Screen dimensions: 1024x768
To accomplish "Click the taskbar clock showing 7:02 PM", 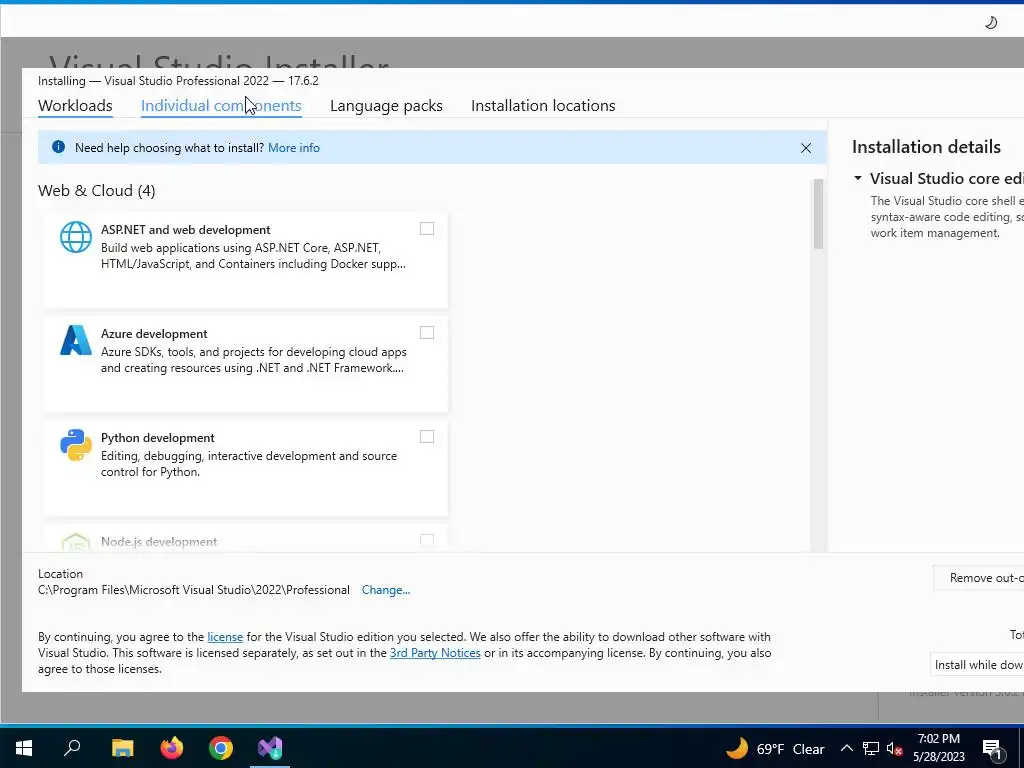I will (938, 748).
